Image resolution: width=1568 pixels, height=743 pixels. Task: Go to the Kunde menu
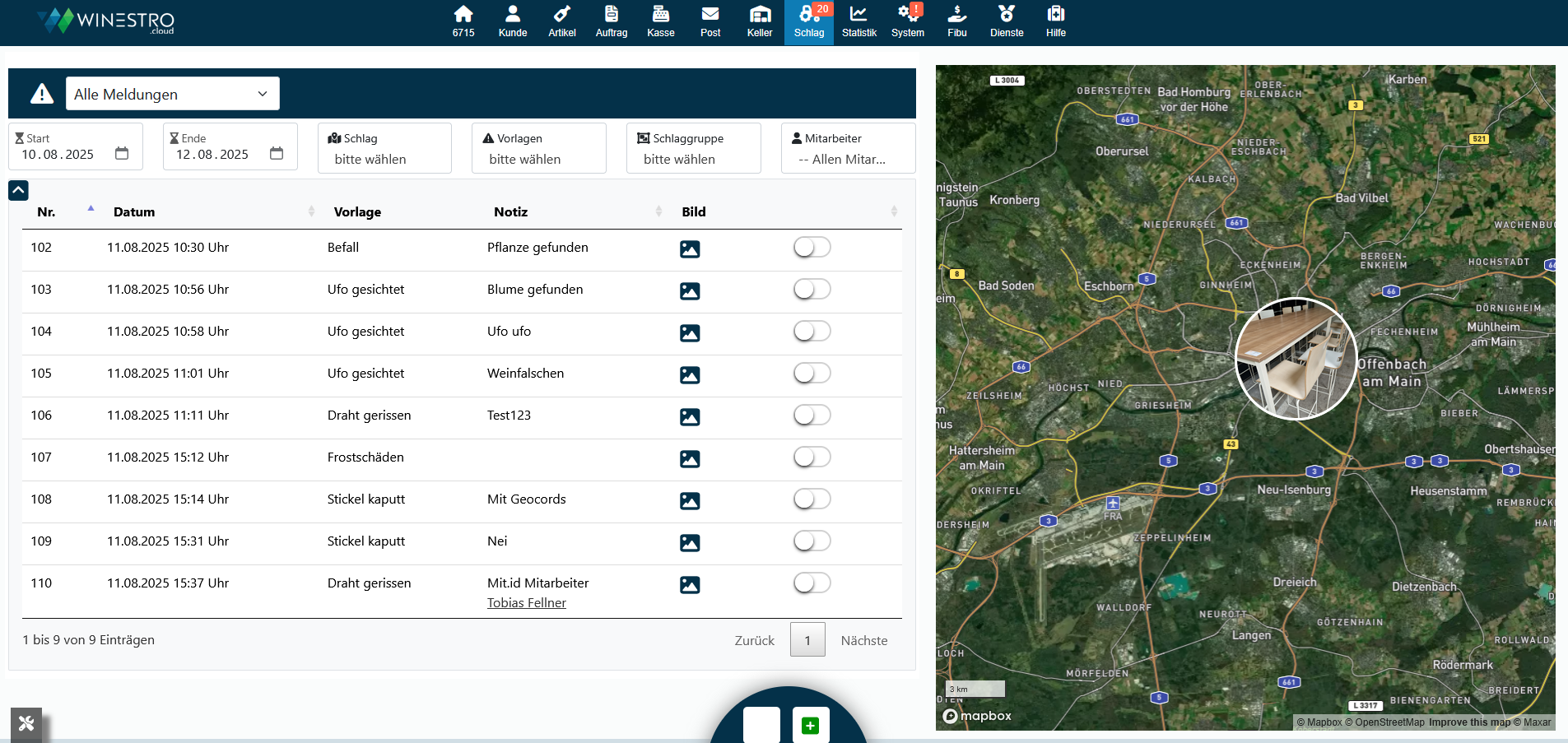pos(512,22)
